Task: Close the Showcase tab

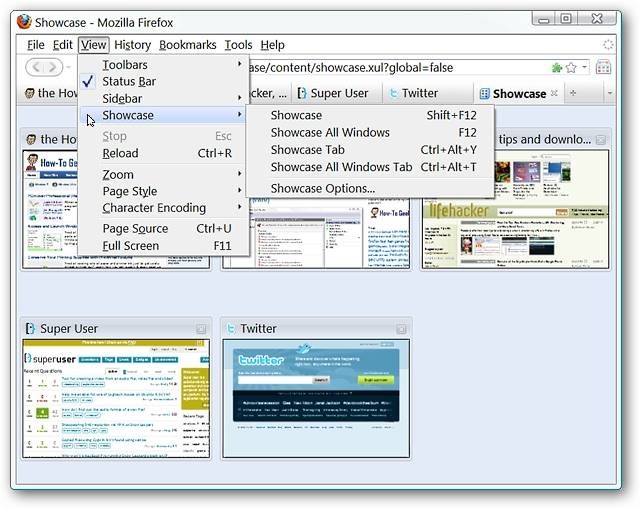Action: [554, 93]
